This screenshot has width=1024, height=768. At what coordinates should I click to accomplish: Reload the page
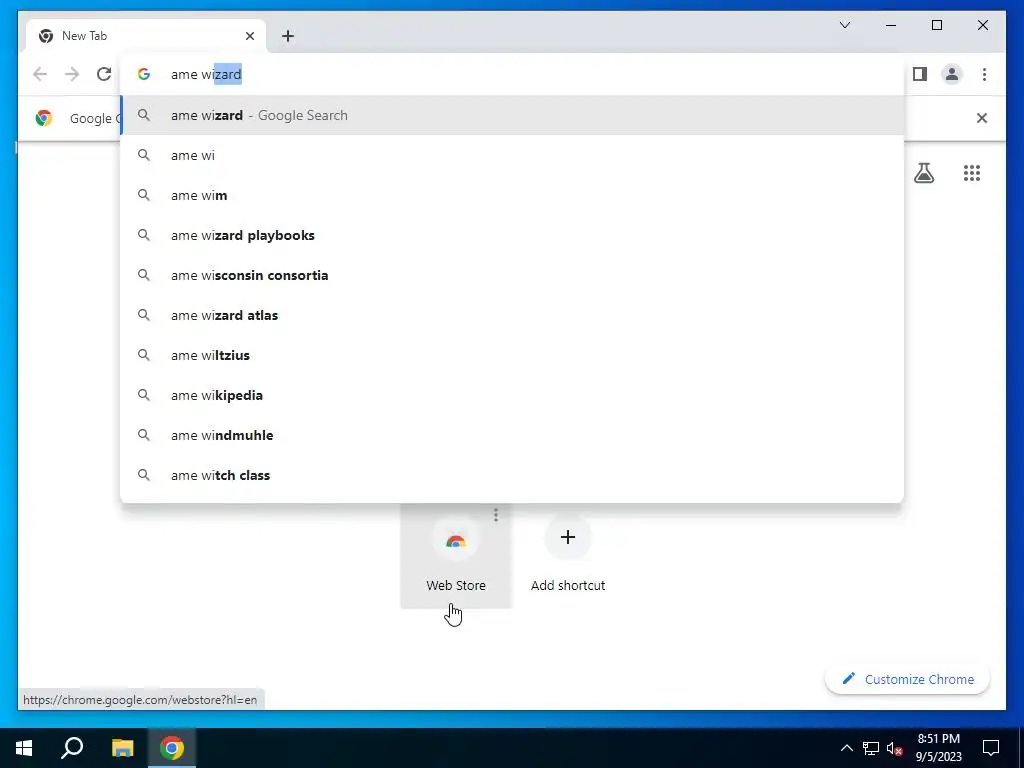click(x=104, y=74)
